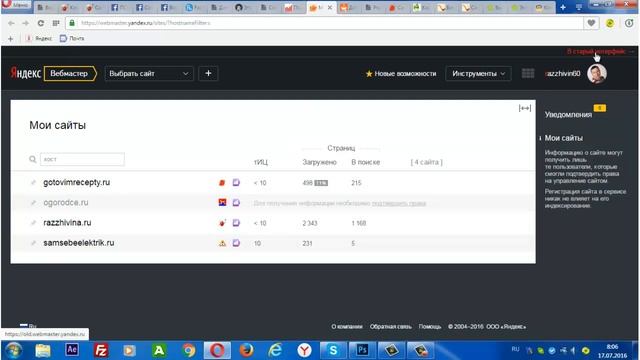Click purple icon in razzhivina.ru row
This screenshot has width=640, height=360.
point(236,223)
